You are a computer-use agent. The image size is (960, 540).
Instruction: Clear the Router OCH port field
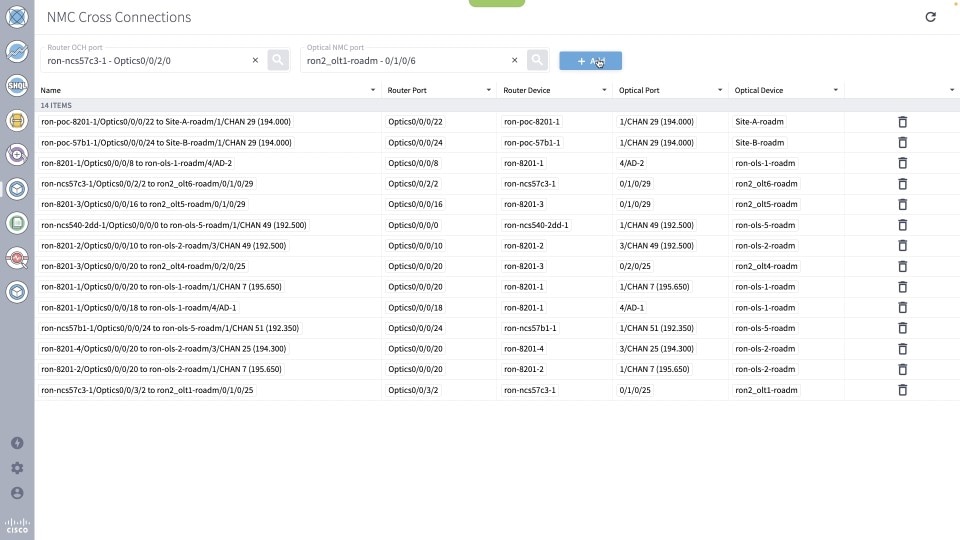(x=255, y=60)
